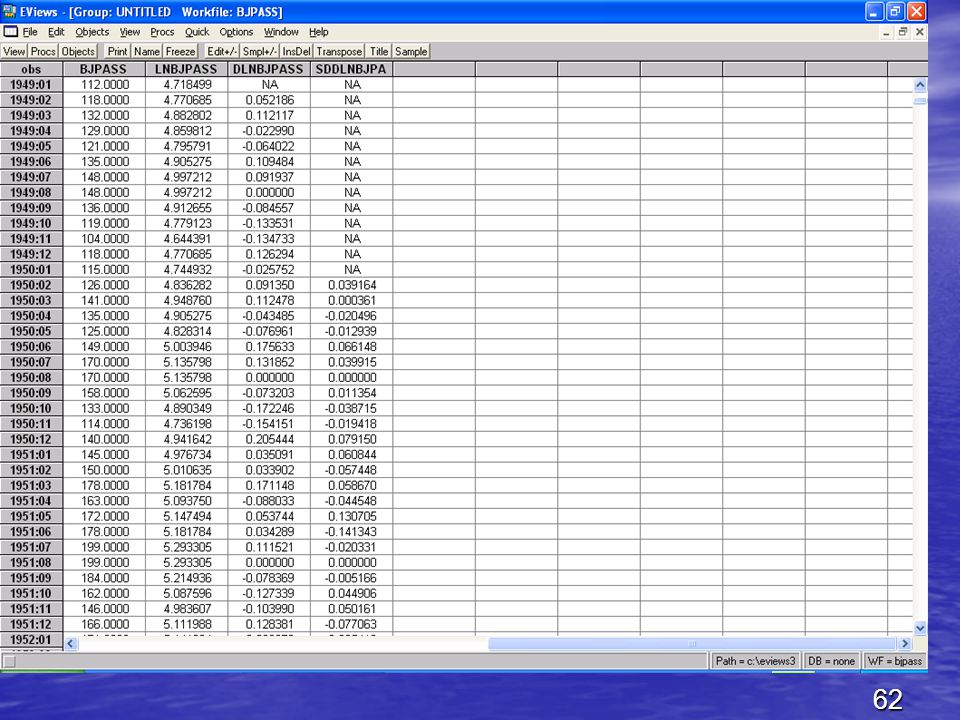Click BJPASS cell 149.0000
This screenshot has width=960, height=720.
pyautogui.click(x=104, y=347)
